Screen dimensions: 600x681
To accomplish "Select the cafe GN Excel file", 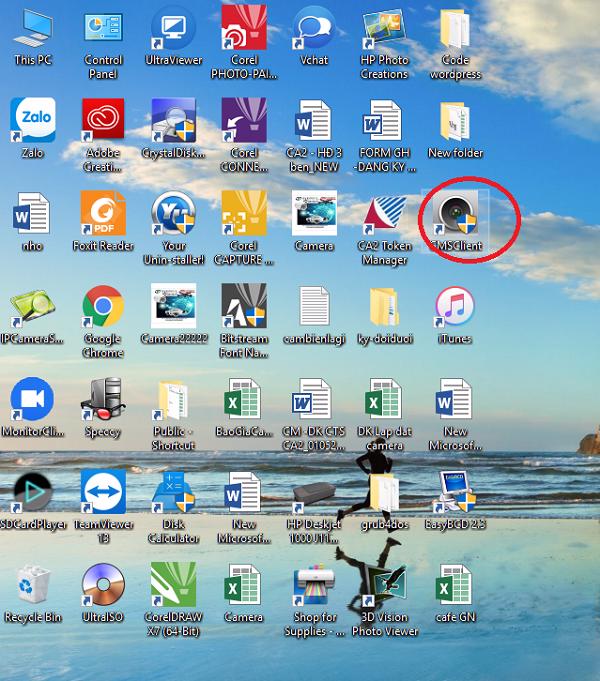I will [455, 585].
